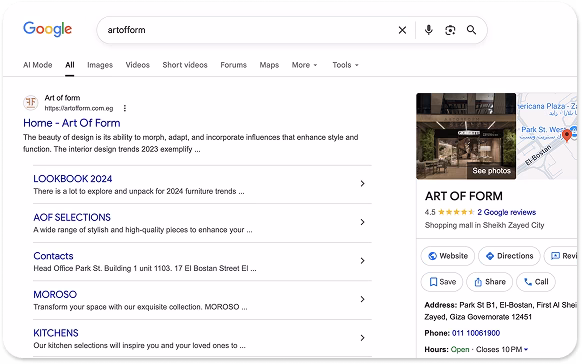Screen dimensions: 582x364
Task: Open the MOROSO sitelink
Action: click(x=55, y=295)
